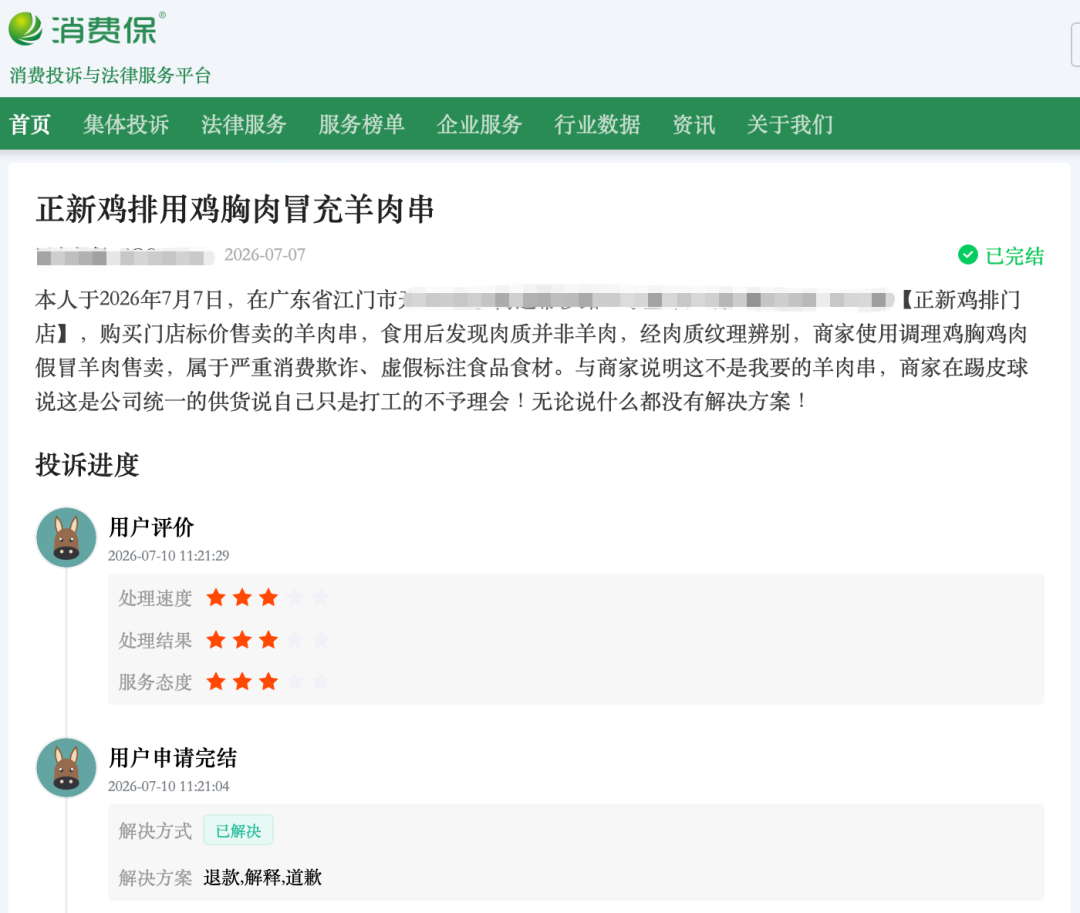This screenshot has width=1080, height=913.
Task: Click the blurred username next to the date
Action: click(125, 256)
